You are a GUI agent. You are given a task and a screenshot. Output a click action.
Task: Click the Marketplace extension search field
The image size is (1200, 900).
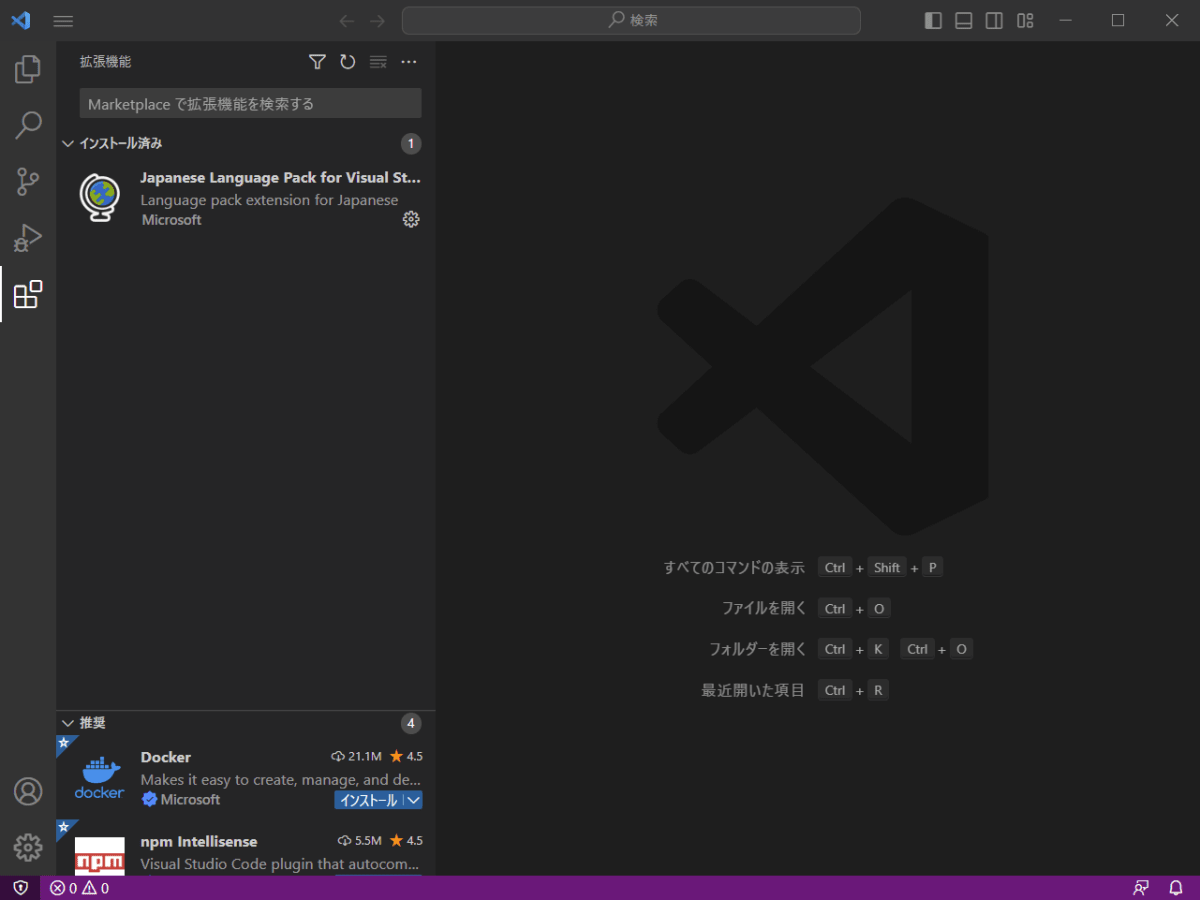click(250, 103)
